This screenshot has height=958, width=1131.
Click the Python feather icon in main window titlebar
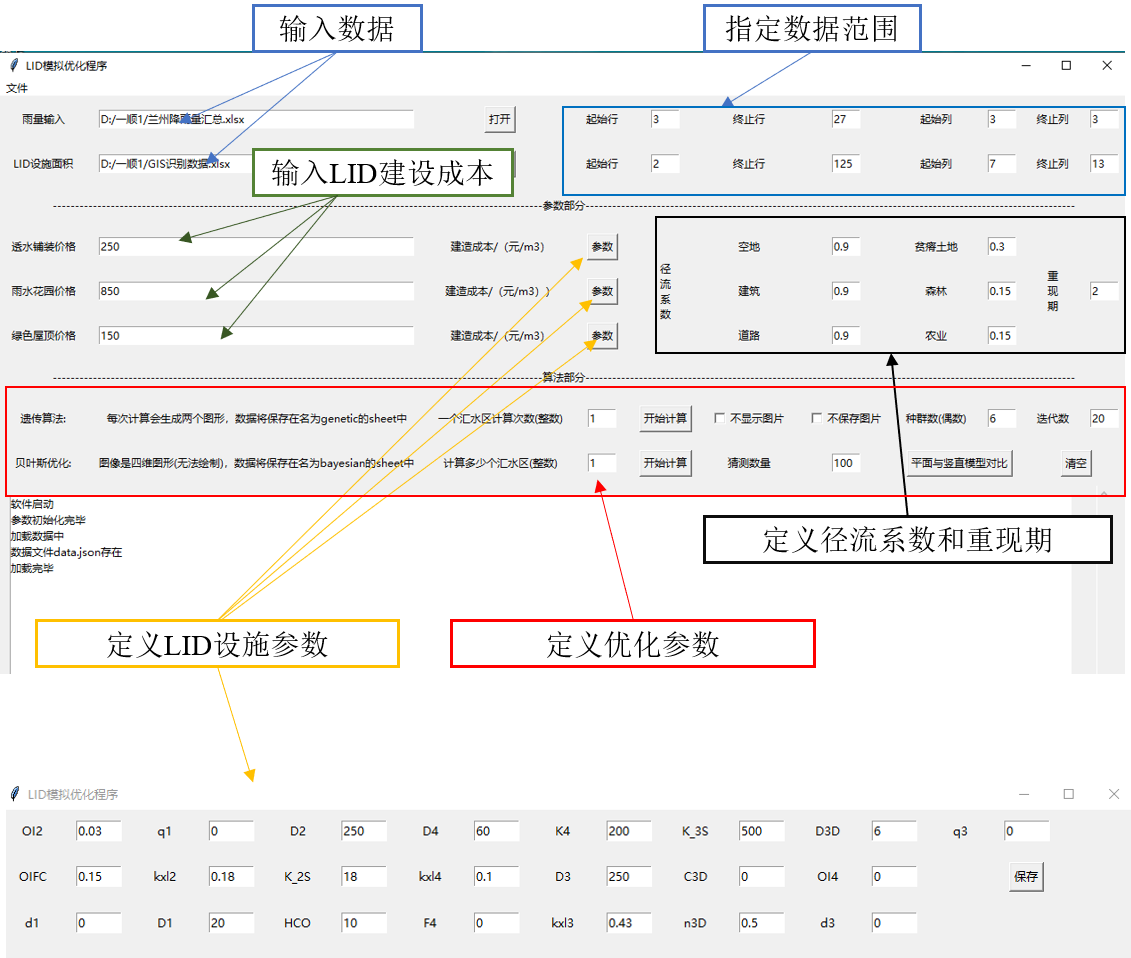[x=14, y=65]
